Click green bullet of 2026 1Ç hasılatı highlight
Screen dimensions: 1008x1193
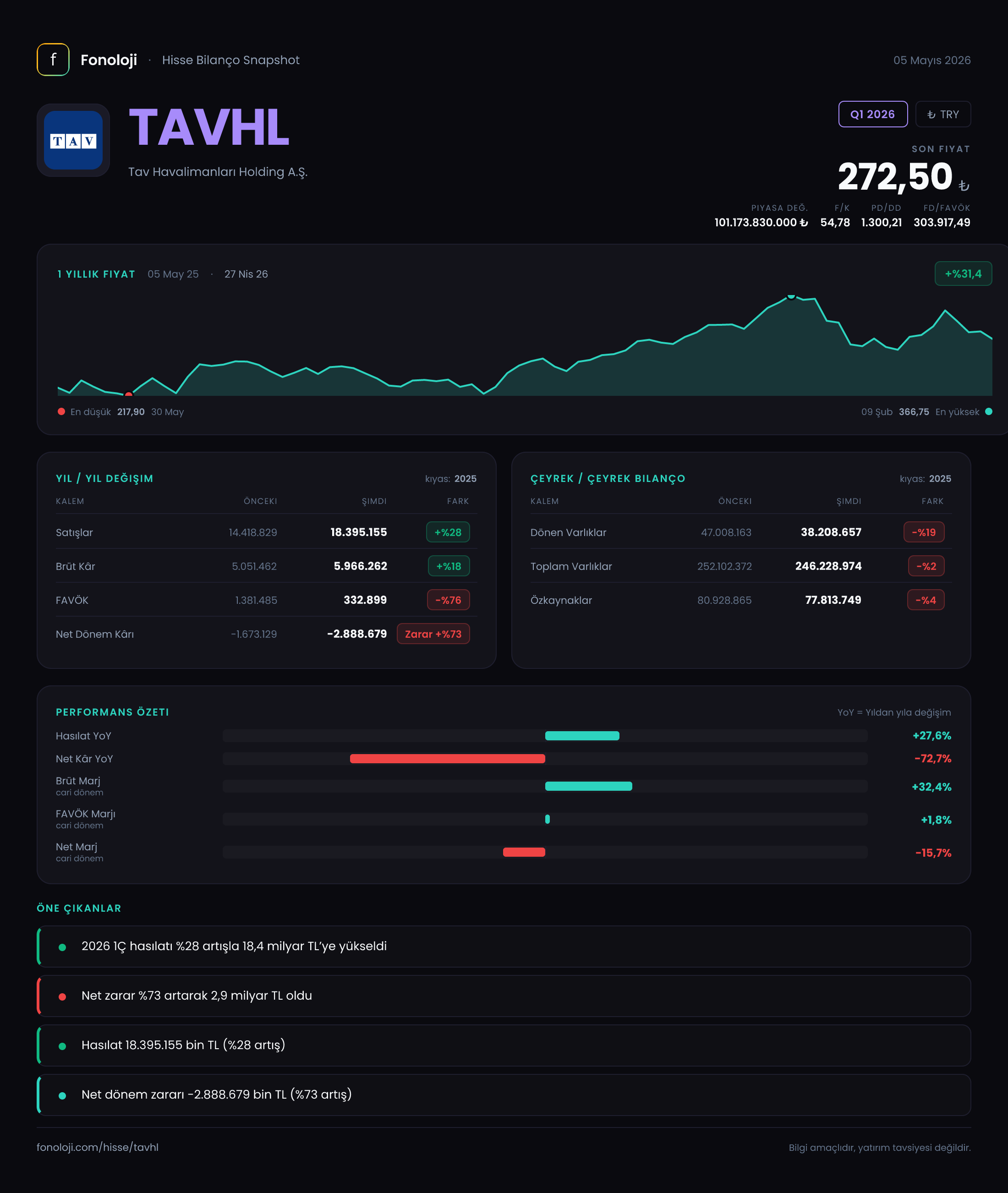tap(62, 947)
